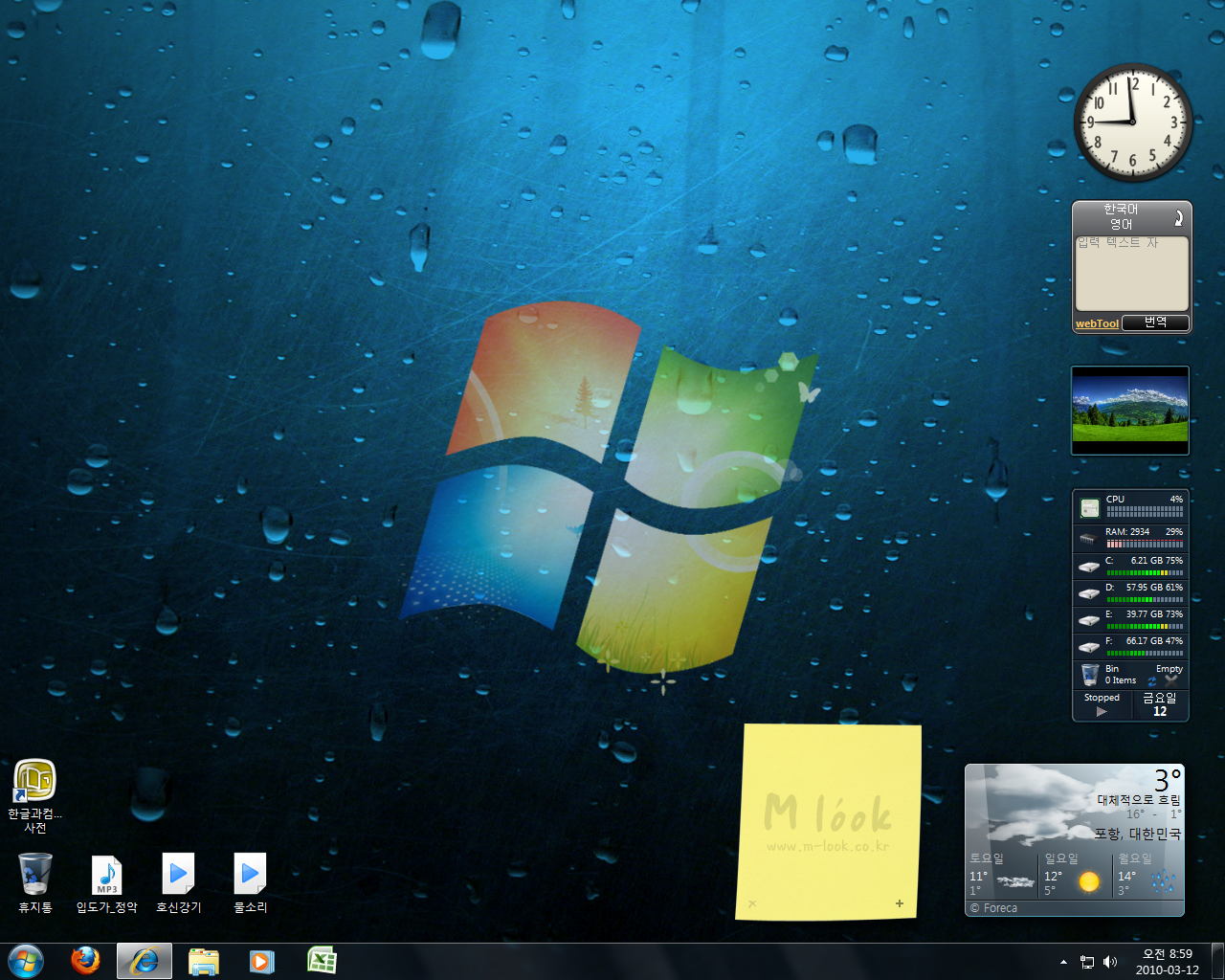The width and height of the screenshot is (1225, 980).
Task: Delete sticky note with the x mark
Action: (752, 903)
